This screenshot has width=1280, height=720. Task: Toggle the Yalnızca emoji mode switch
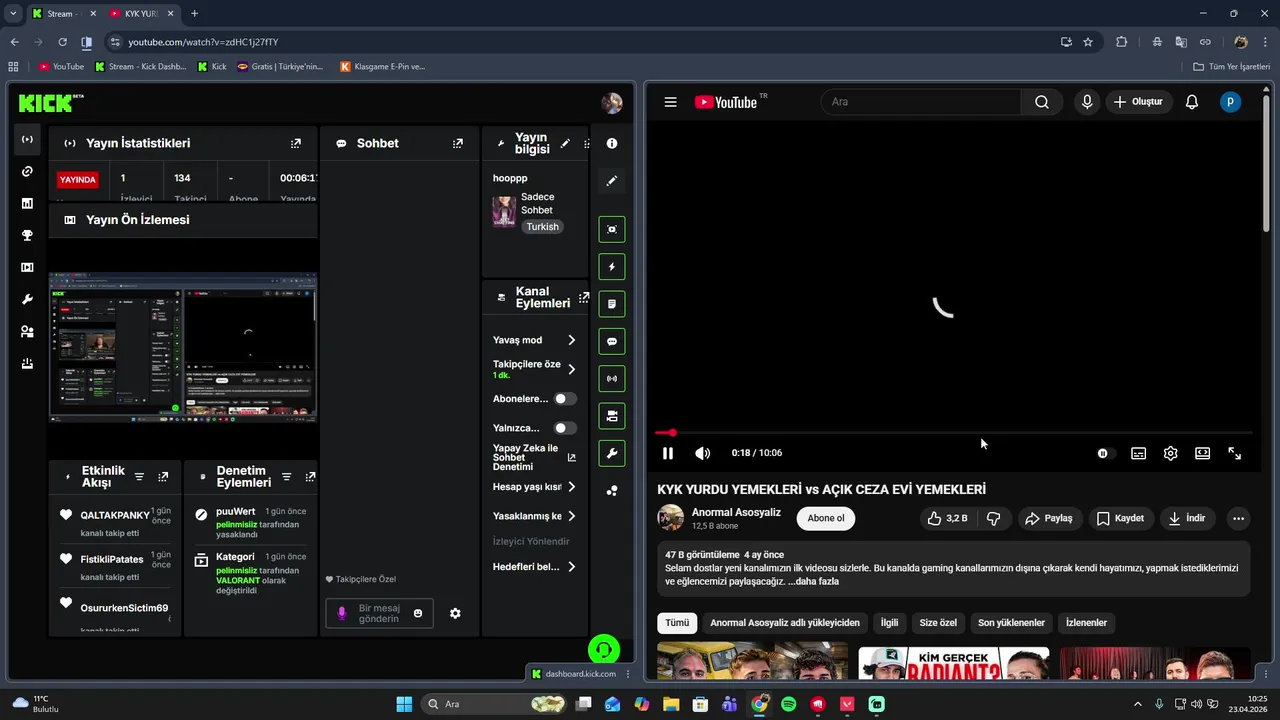(565, 428)
